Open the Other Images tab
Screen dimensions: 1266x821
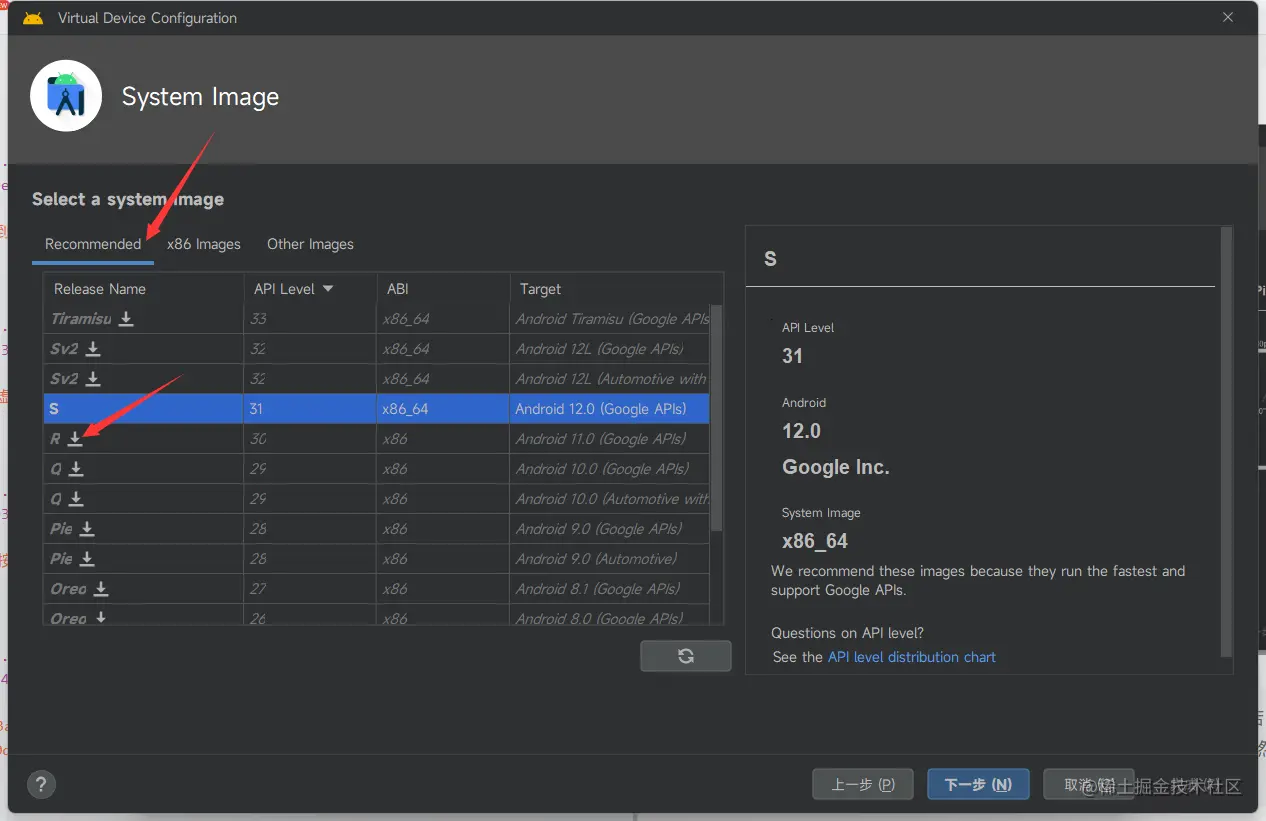point(310,244)
